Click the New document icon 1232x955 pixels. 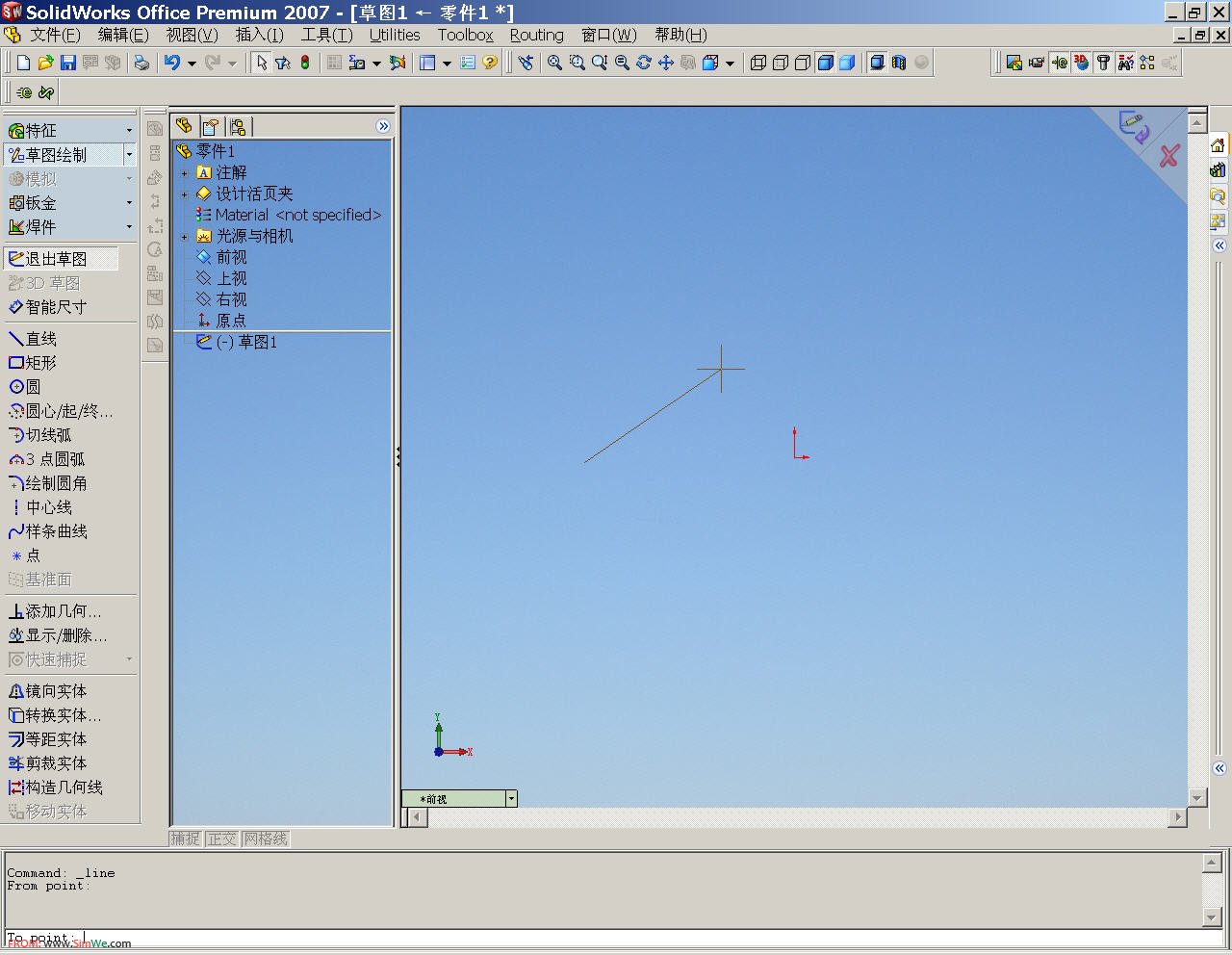pyautogui.click(x=24, y=63)
